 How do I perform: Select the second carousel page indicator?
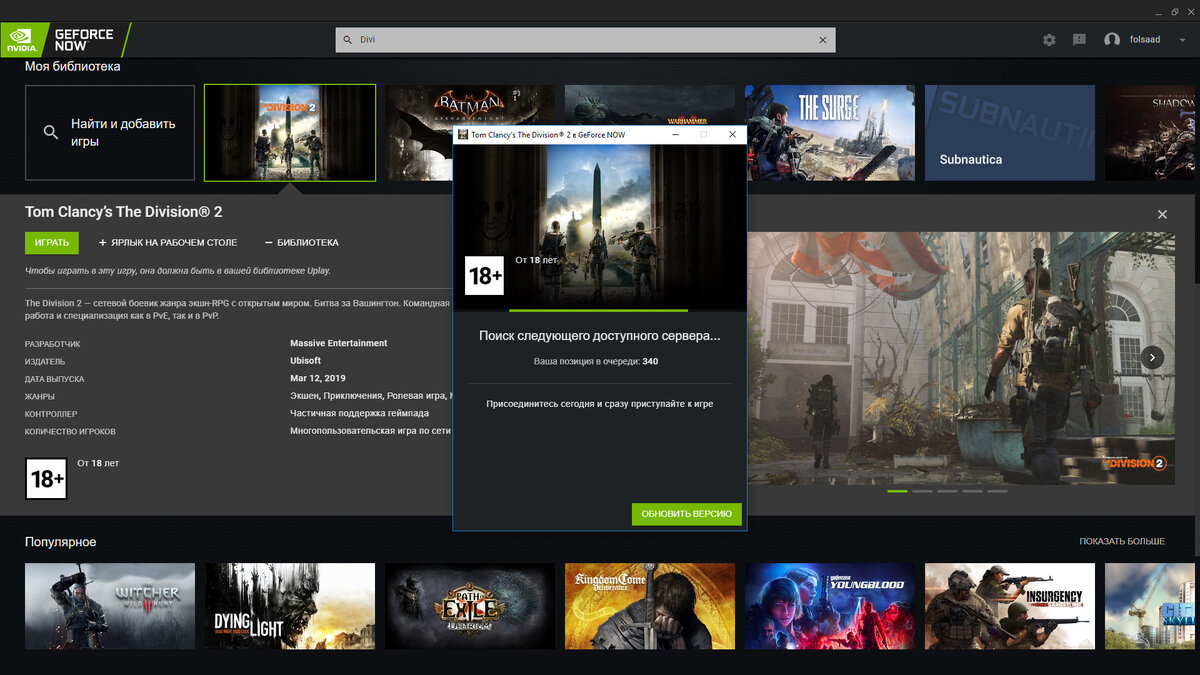pos(922,491)
